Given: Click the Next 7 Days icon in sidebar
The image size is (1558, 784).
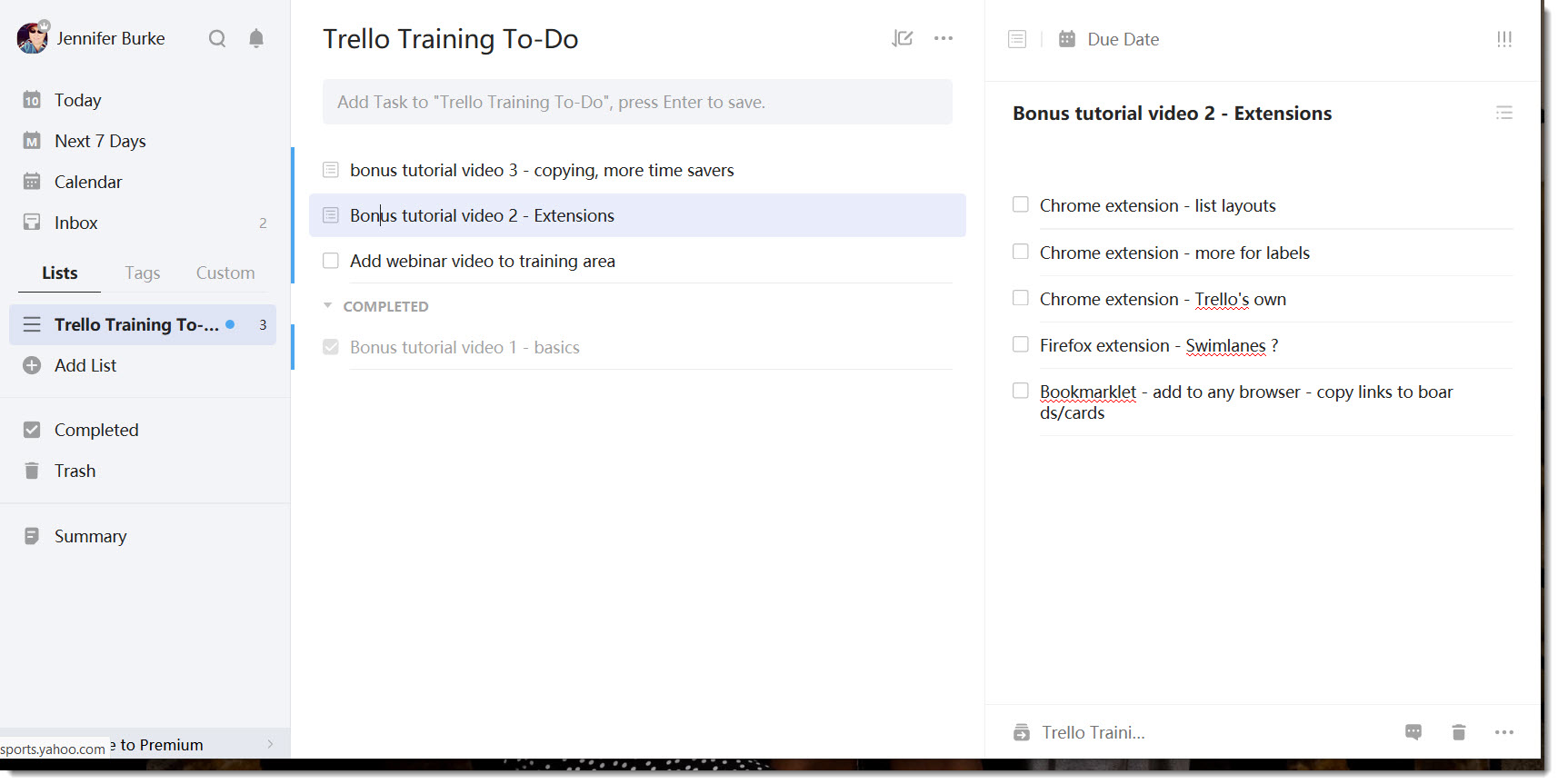Looking at the screenshot, I should pyautogui.click(x=32, y=141).
